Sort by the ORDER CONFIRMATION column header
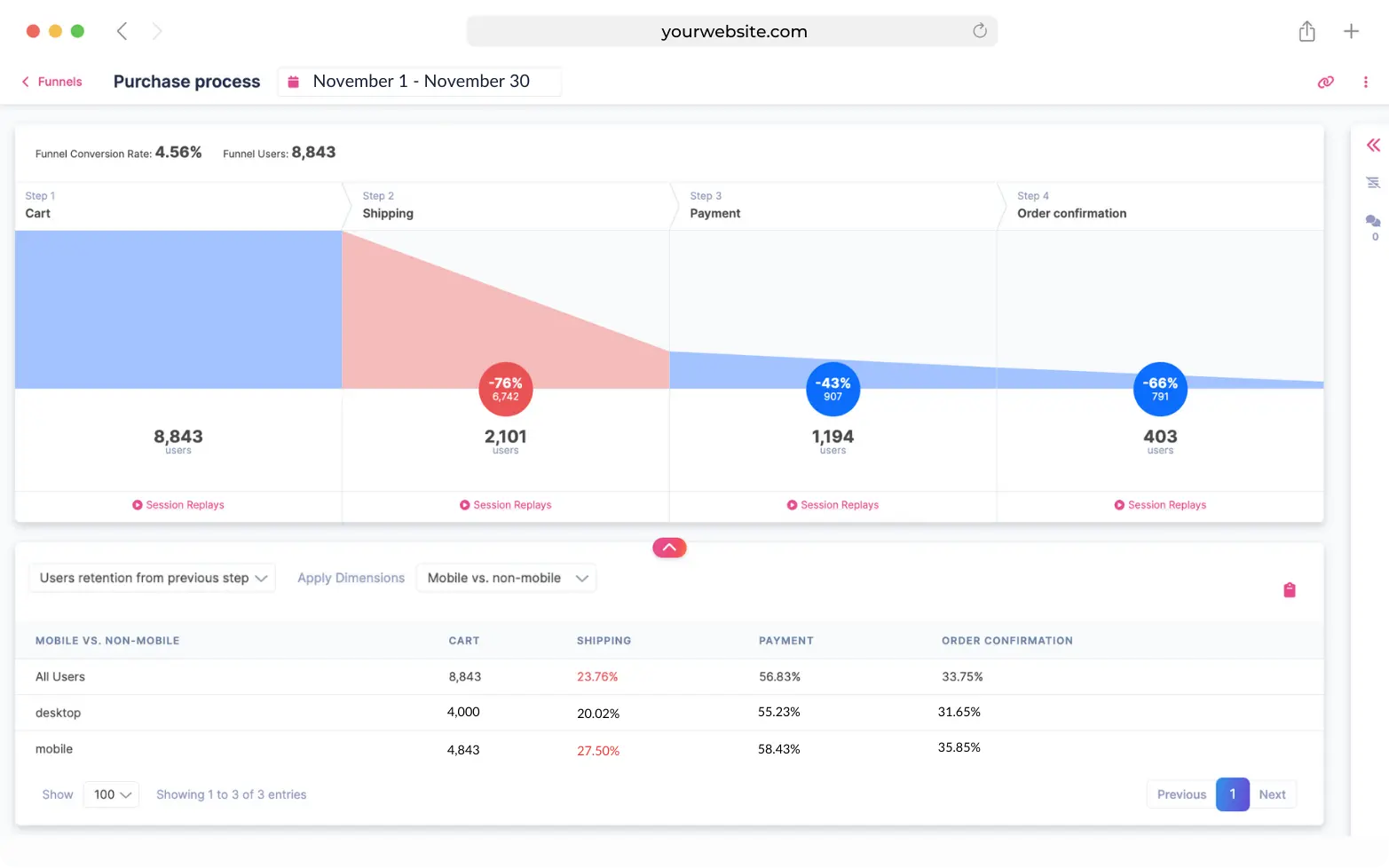Image resolution: width=1389 pixels, height=868 pixels. 1007,641
